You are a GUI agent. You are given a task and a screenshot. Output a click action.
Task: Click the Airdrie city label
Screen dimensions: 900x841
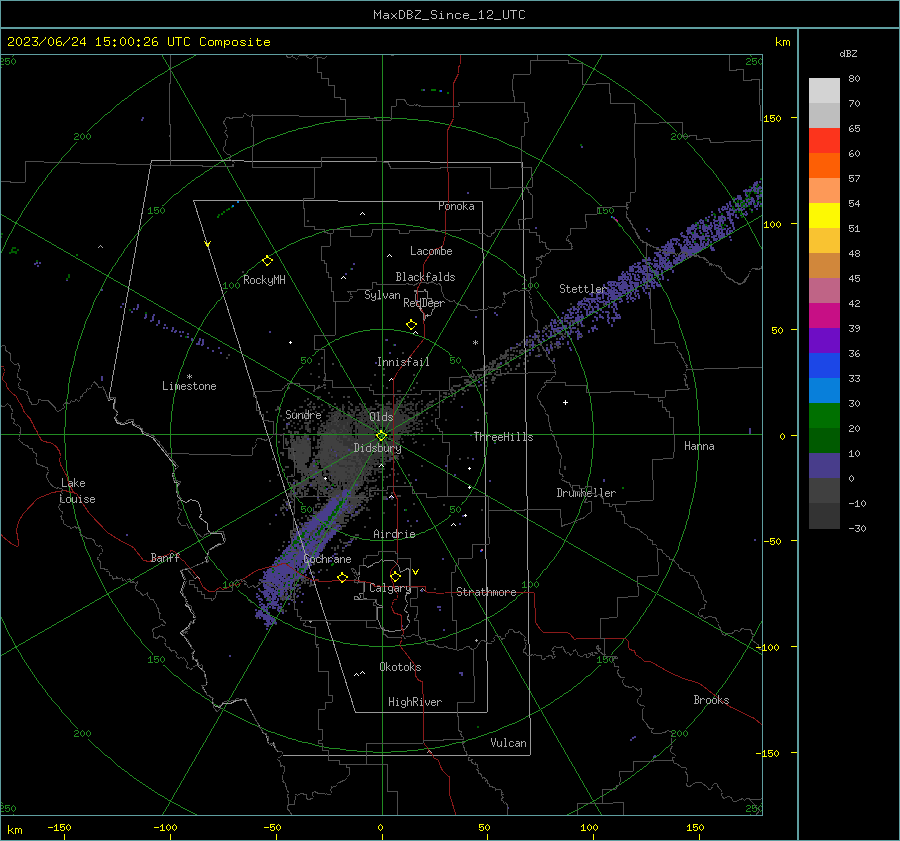(394, 534)
